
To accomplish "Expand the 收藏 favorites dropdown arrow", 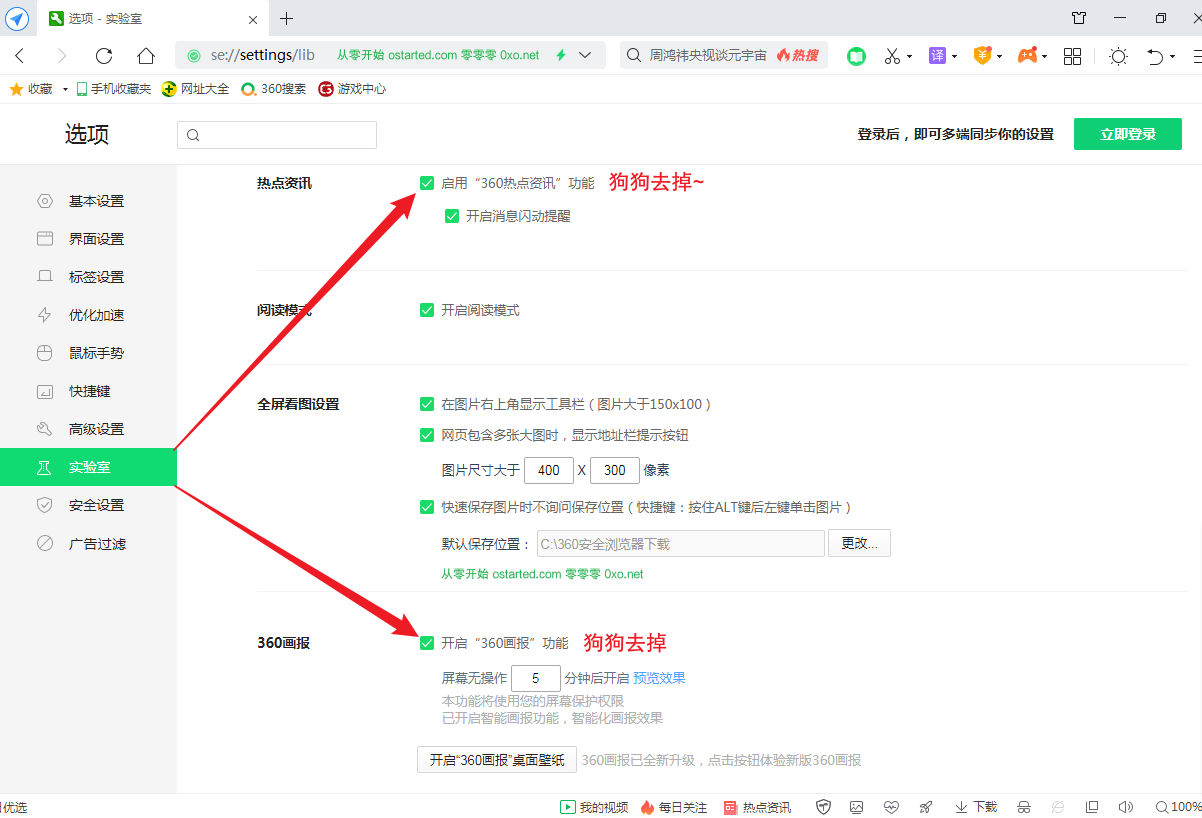I will [x=65, y=89].
